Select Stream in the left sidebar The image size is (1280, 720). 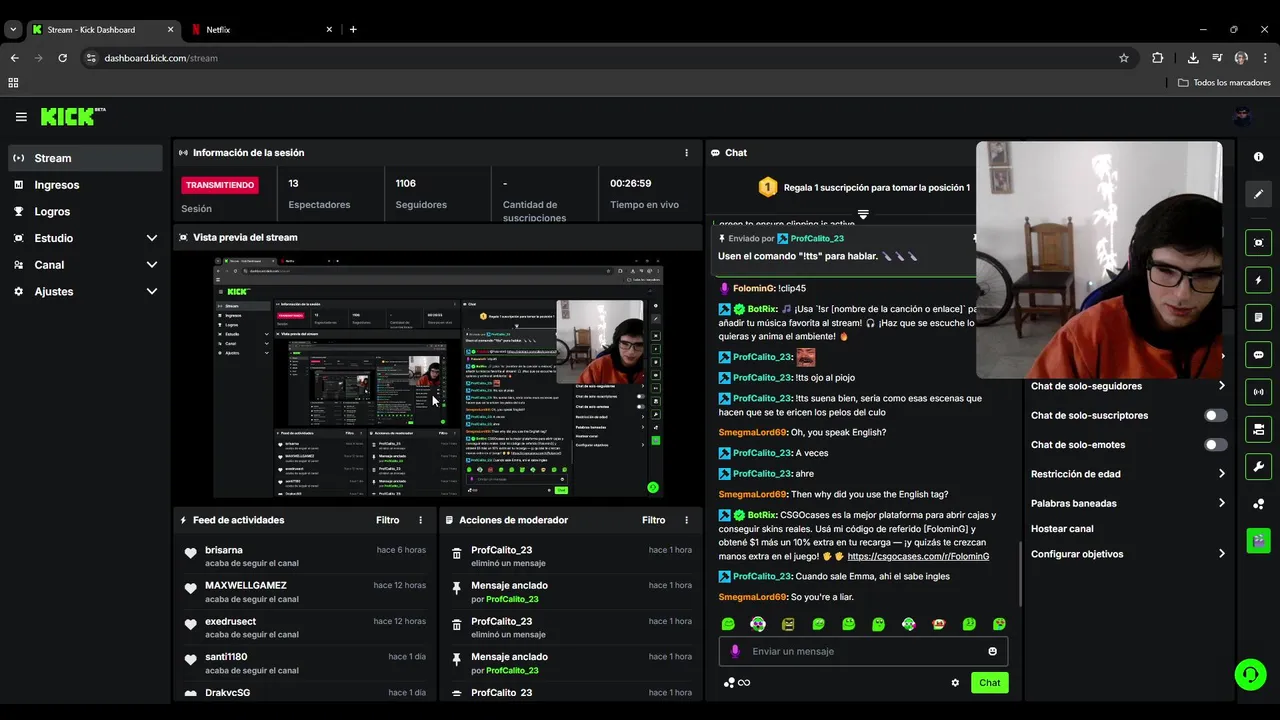(x=85, y=158)
